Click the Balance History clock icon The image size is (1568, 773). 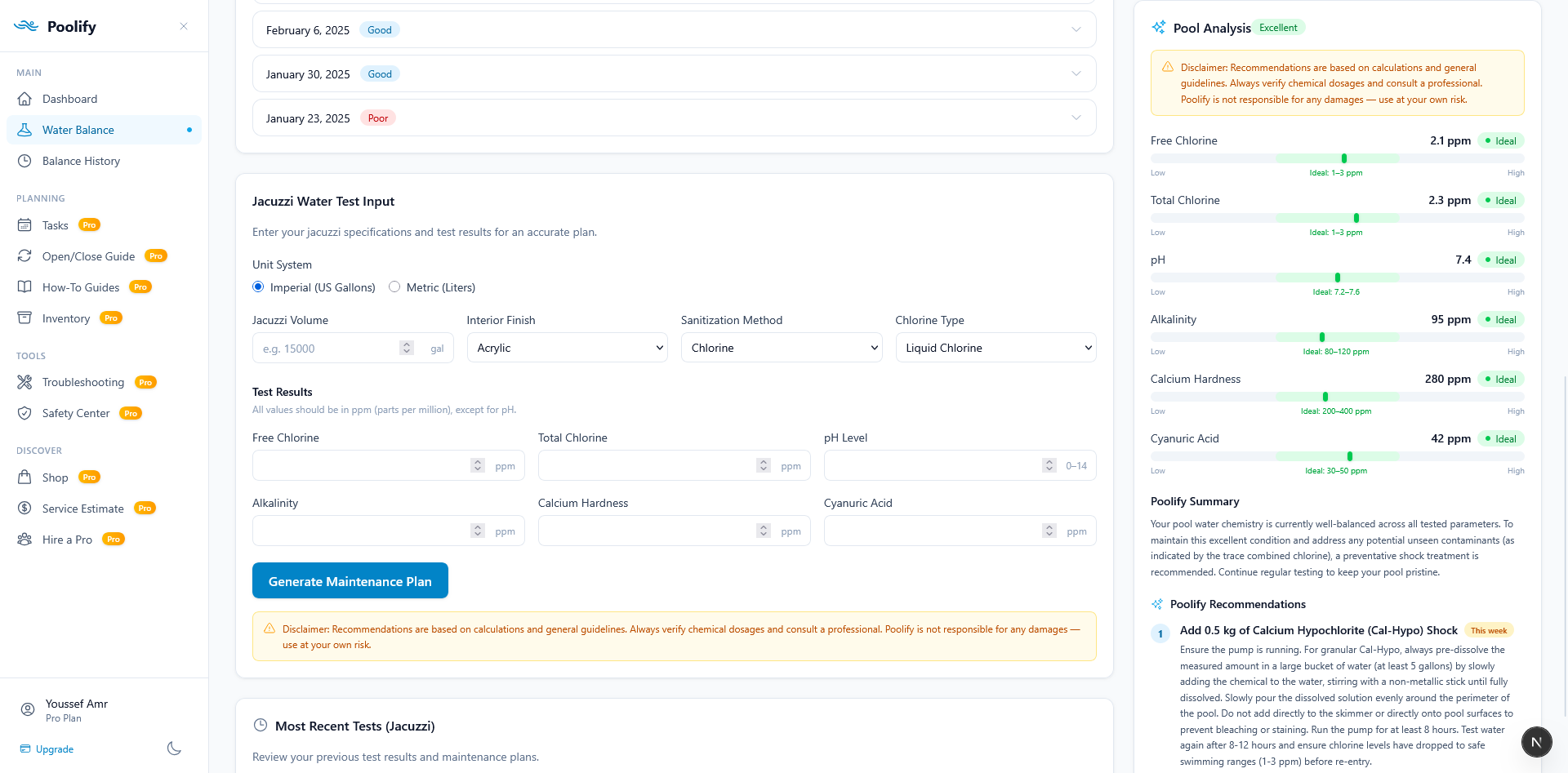pyautogui.click(x=24, y=161)
